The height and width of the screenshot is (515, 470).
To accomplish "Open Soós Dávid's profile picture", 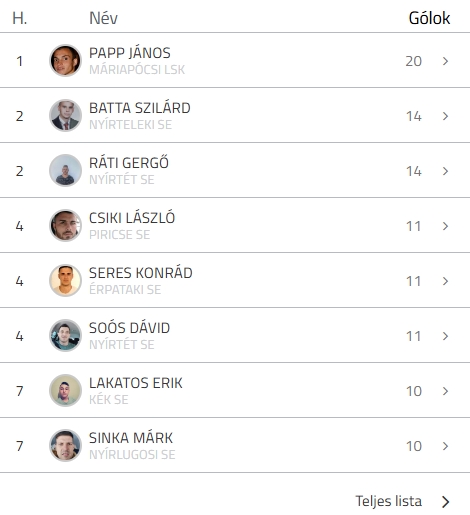I will point(65,336).
